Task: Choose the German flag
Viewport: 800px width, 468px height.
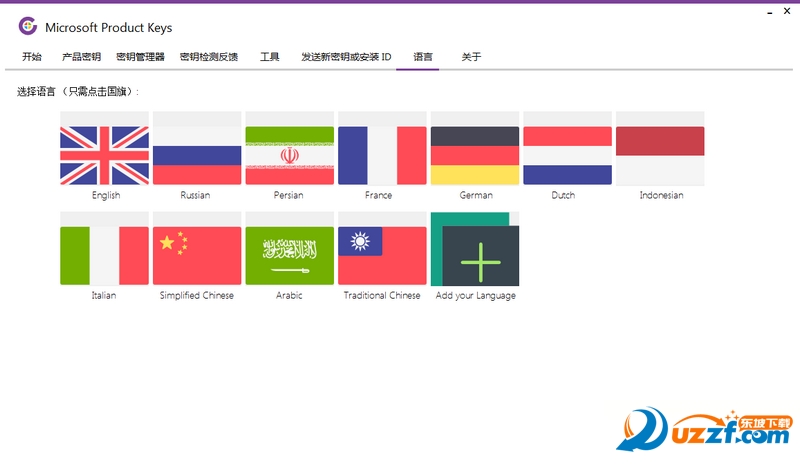Action: coord(475,156)
